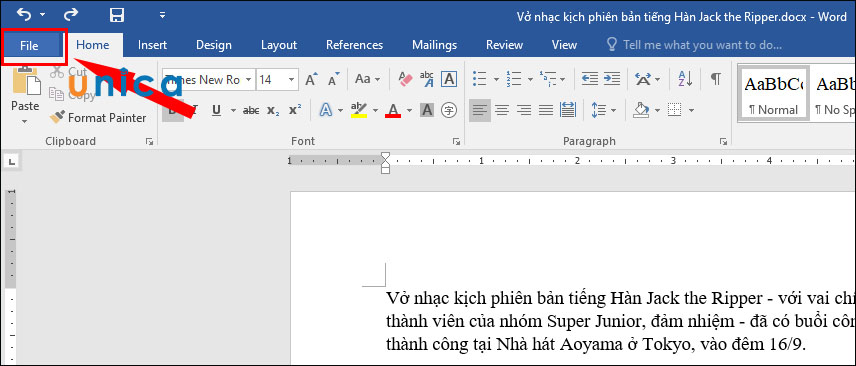Click the Distributed alignment icon

568,110
